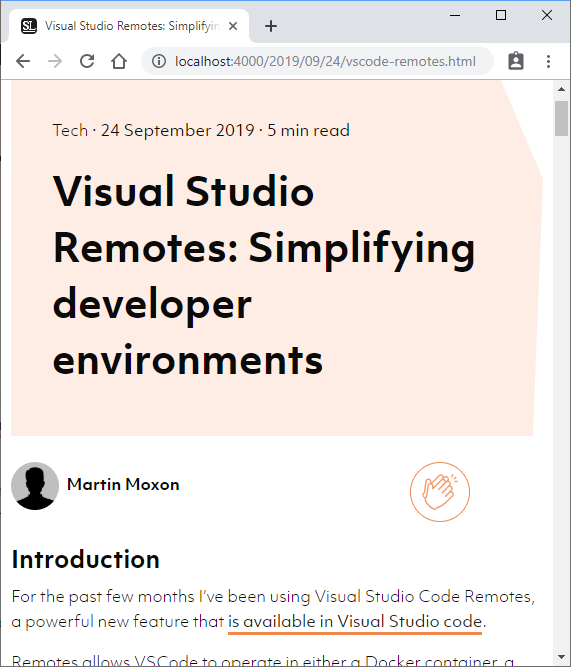Click the browser back arrow

pos(23,61)
